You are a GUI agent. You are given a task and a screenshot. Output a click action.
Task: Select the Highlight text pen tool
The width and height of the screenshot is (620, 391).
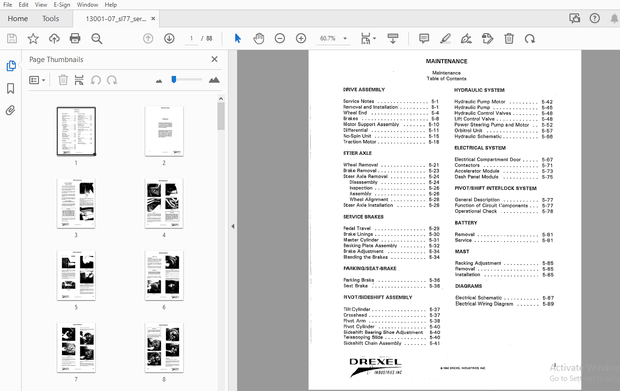tap(445, 38)
